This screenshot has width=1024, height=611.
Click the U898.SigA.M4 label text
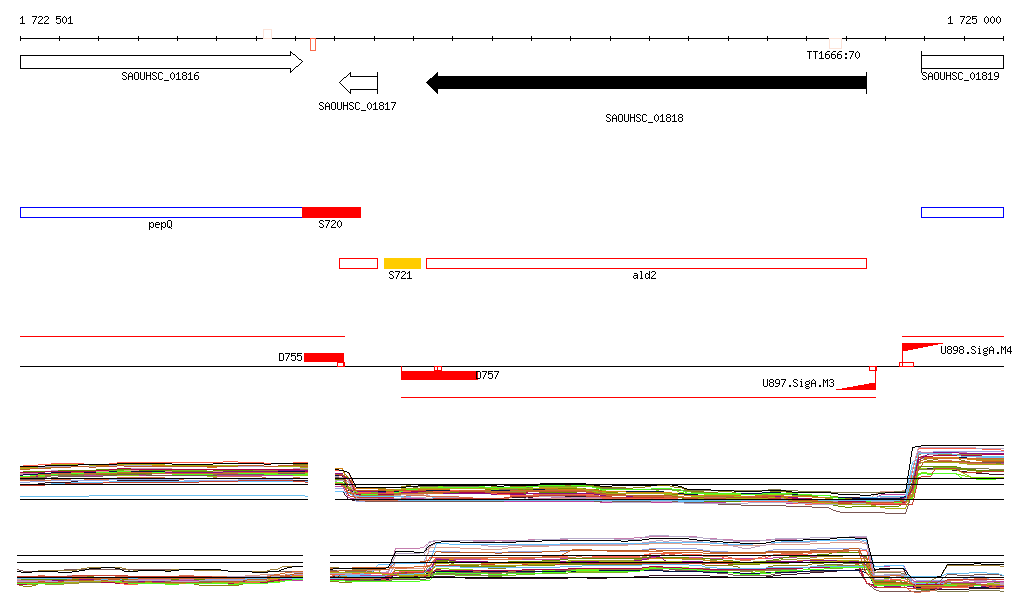[x=976, y=350]
